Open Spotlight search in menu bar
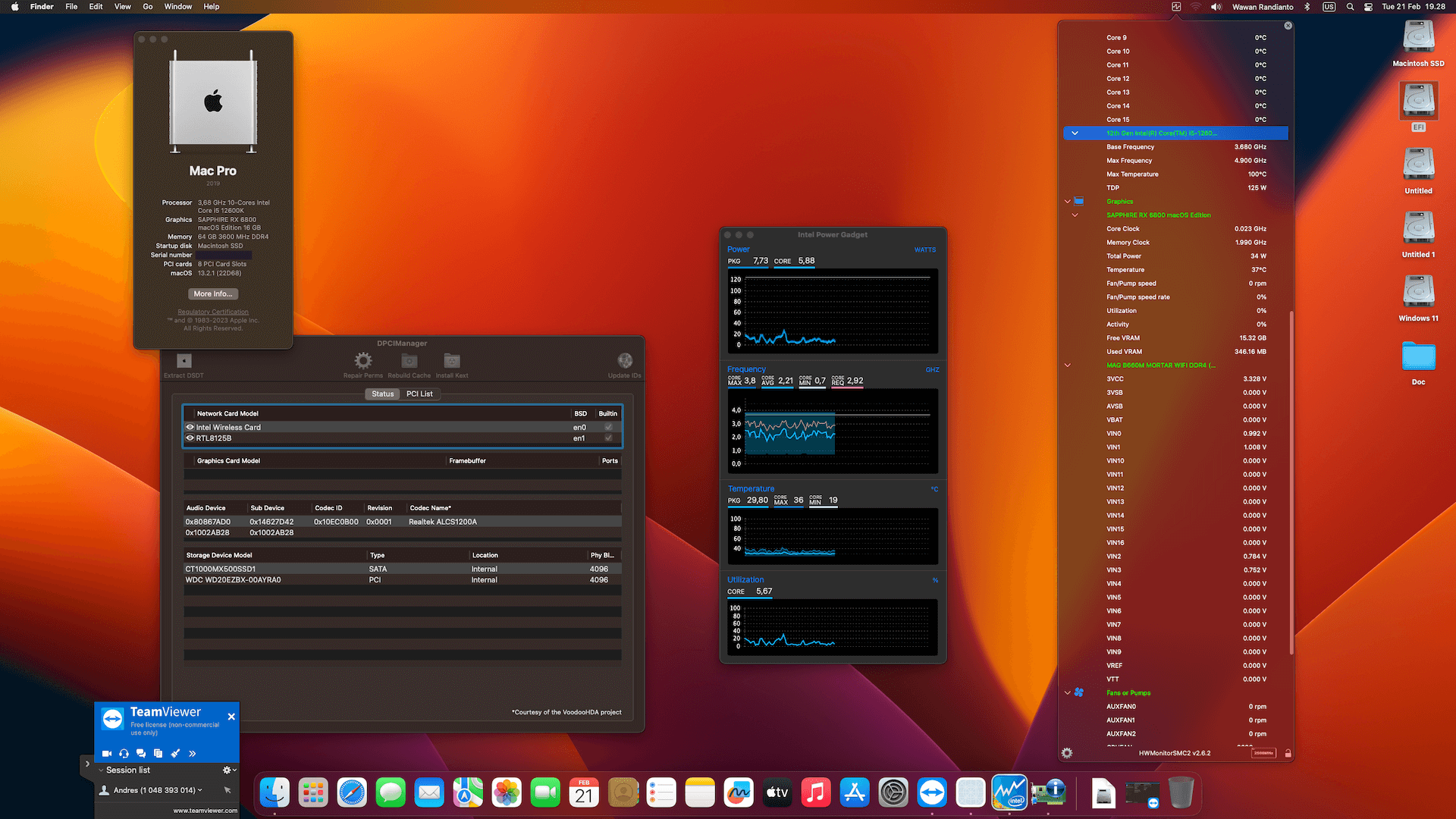The image size is (1456, 819). click(1350, 7)
